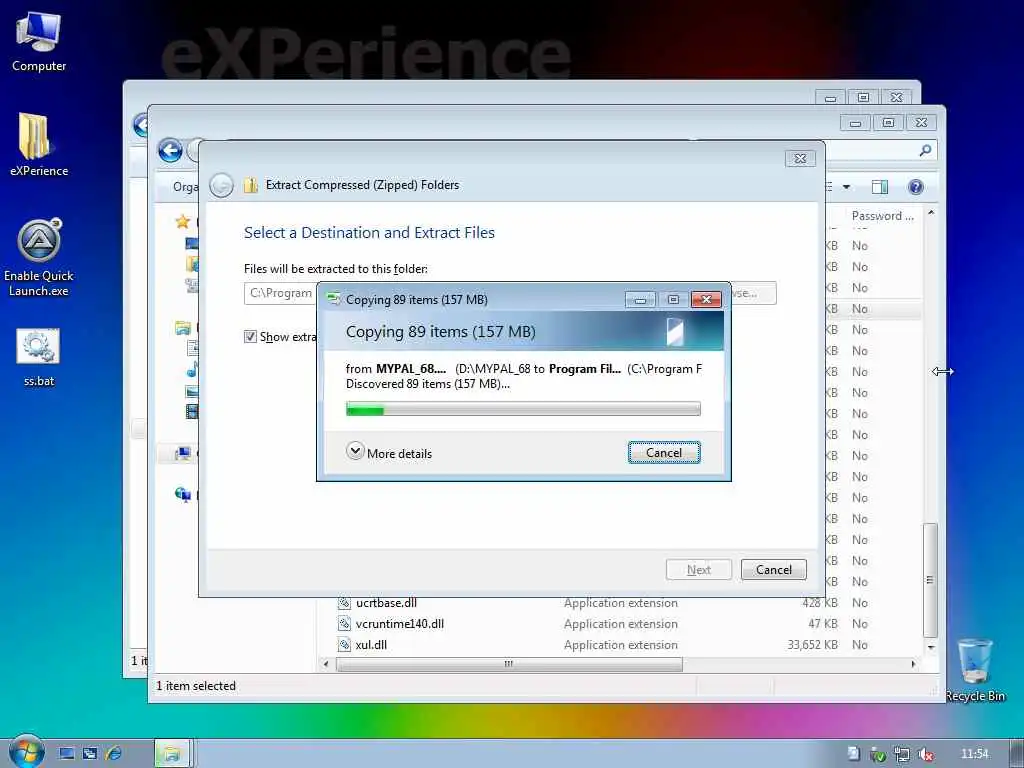
Task: Click the scroll right arrow of file list
Action: click(x=913, y=664)
